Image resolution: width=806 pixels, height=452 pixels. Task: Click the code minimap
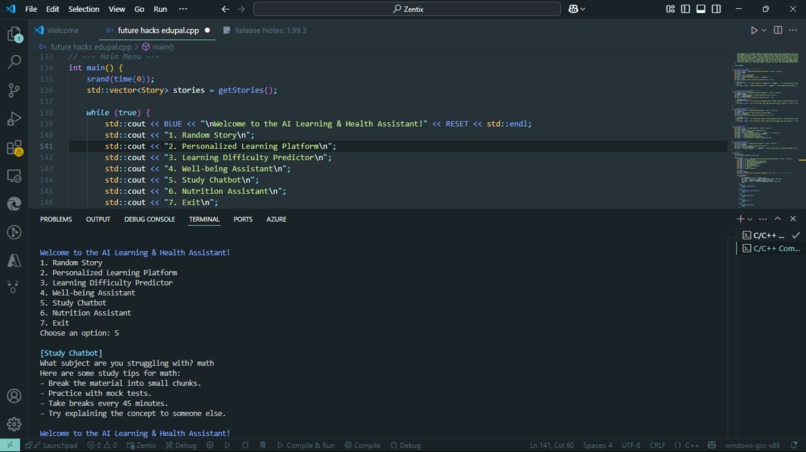[766, 130]
